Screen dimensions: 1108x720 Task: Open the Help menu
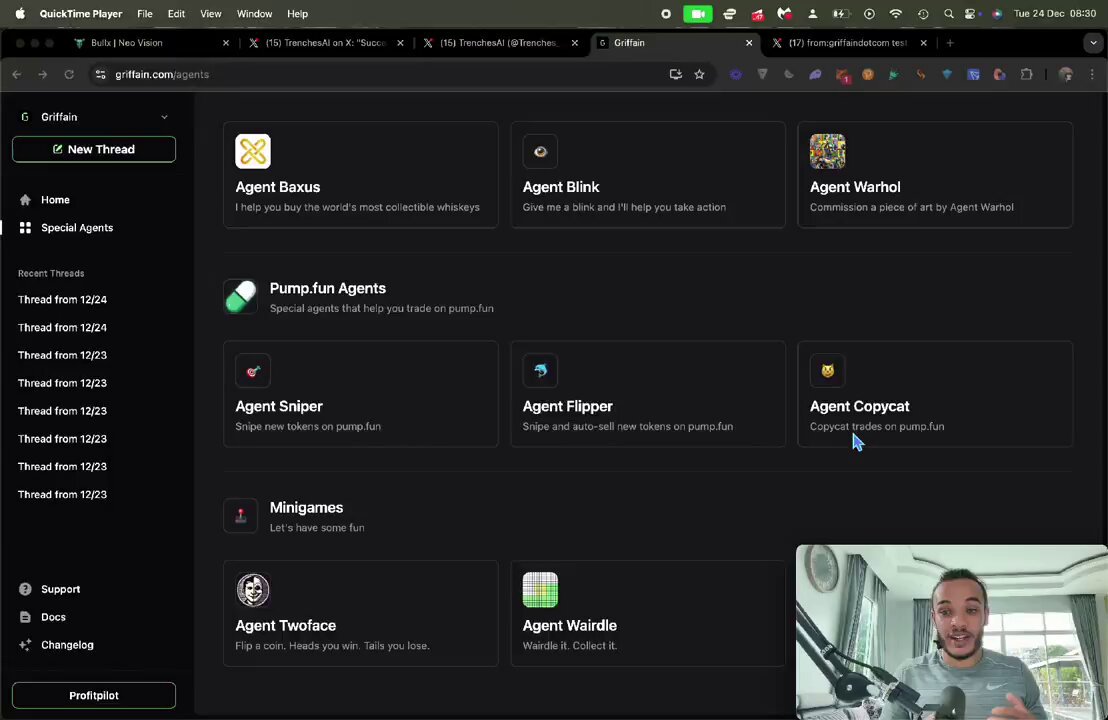297,13
